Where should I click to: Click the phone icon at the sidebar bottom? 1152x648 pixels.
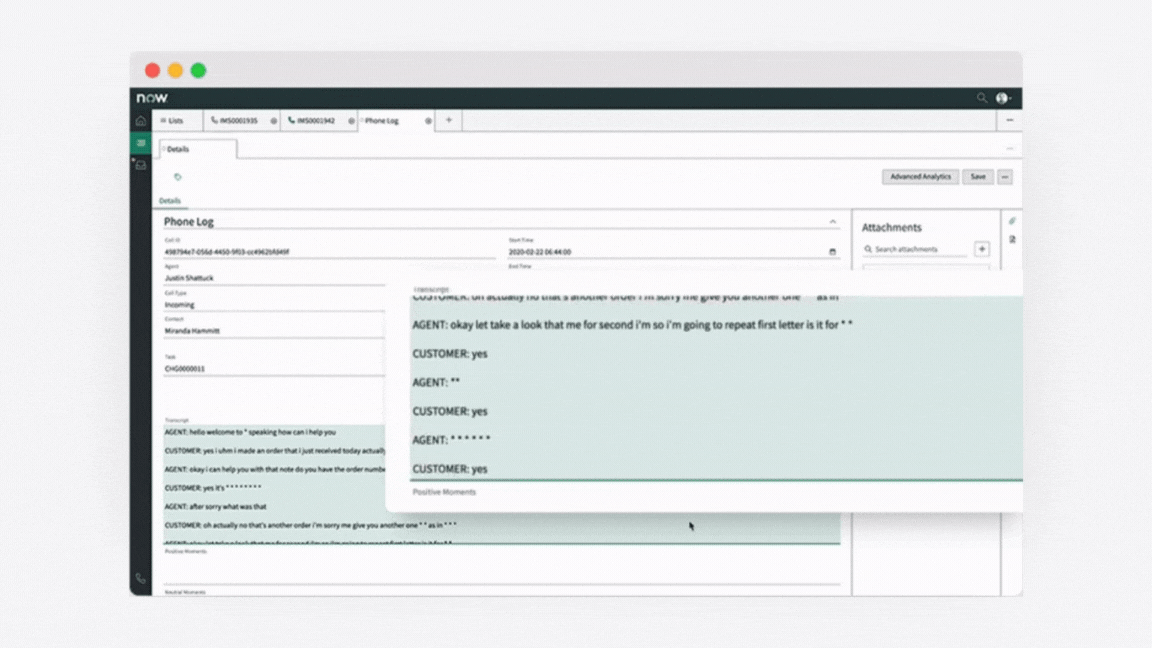click(140, 579)
